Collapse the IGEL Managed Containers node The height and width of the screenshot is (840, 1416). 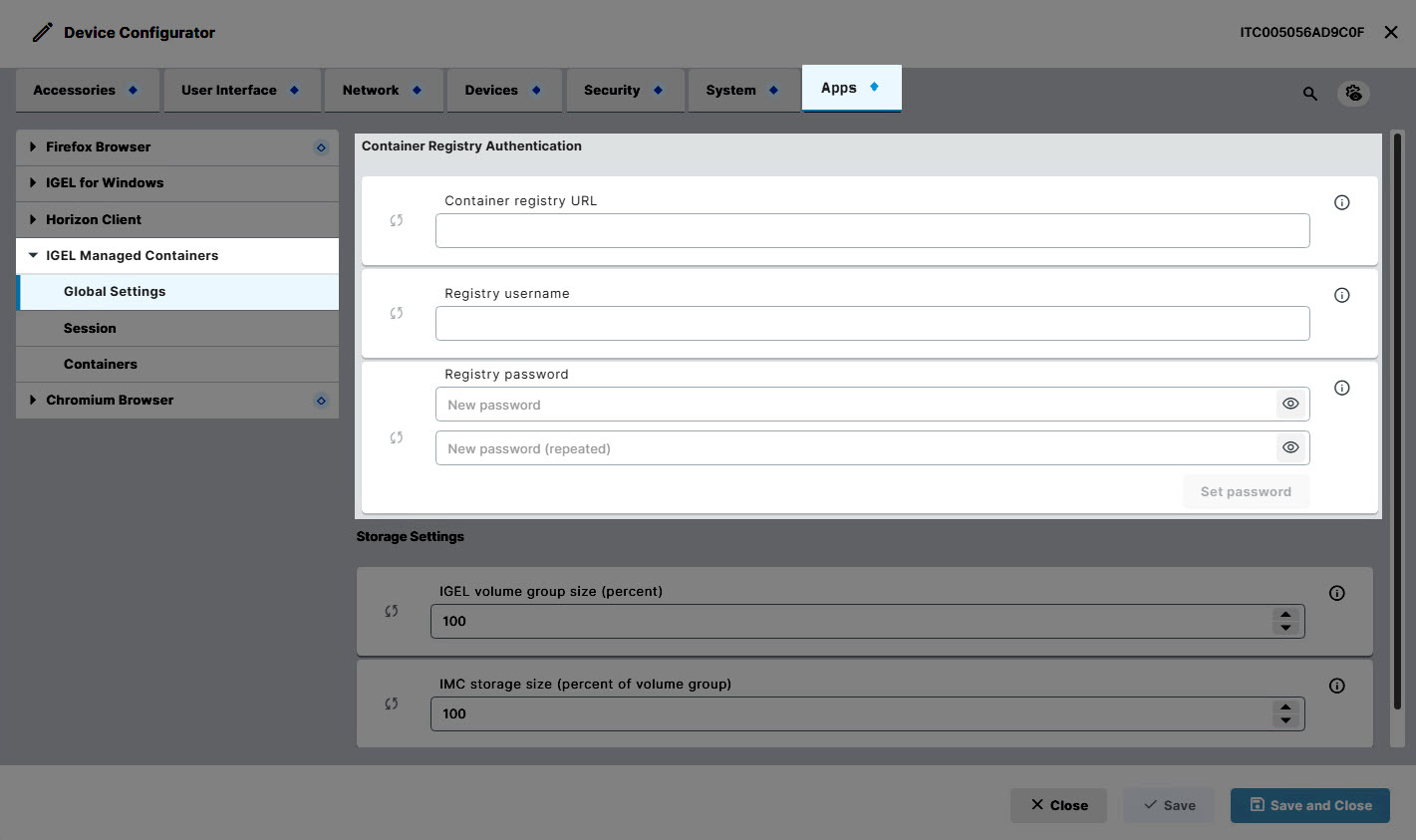point(33,255)
